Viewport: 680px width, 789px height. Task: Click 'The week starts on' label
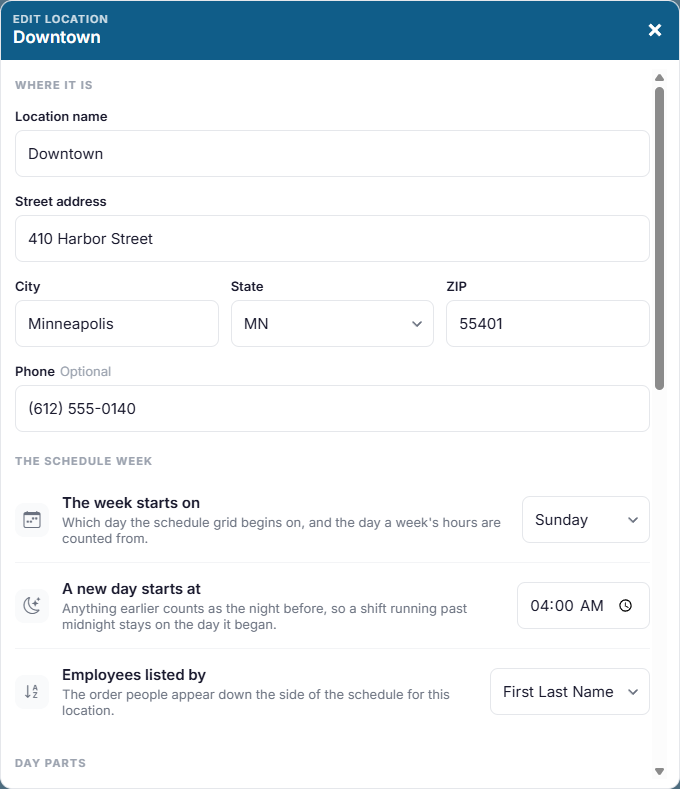pyautogui.click(x=131, y=503)
